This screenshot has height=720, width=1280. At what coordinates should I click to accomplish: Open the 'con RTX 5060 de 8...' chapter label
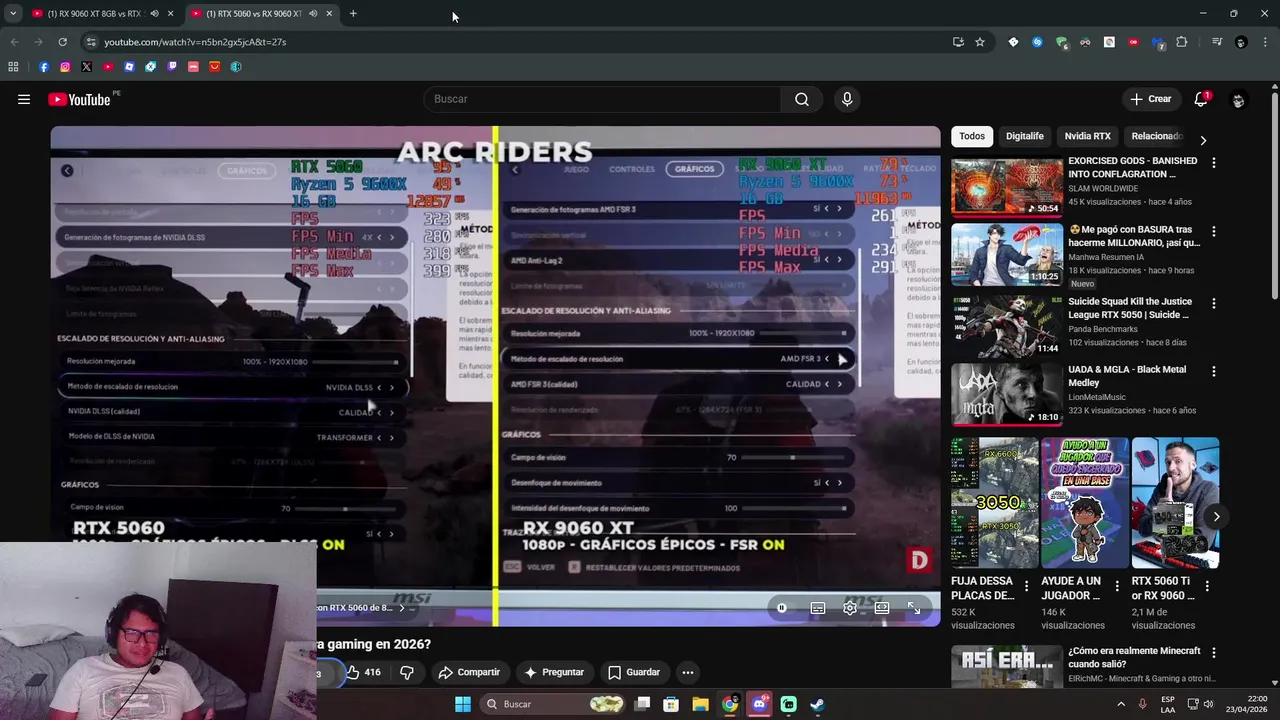pos(360,608)
